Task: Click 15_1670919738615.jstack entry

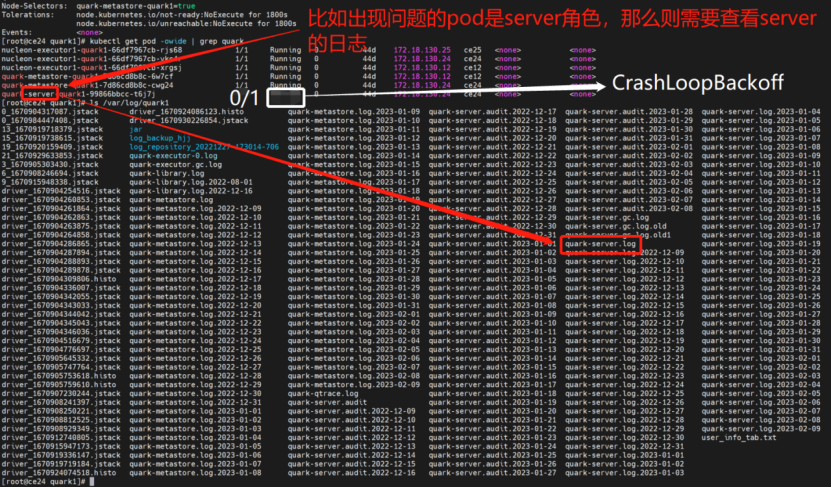Action: click(x=52, y=138)
